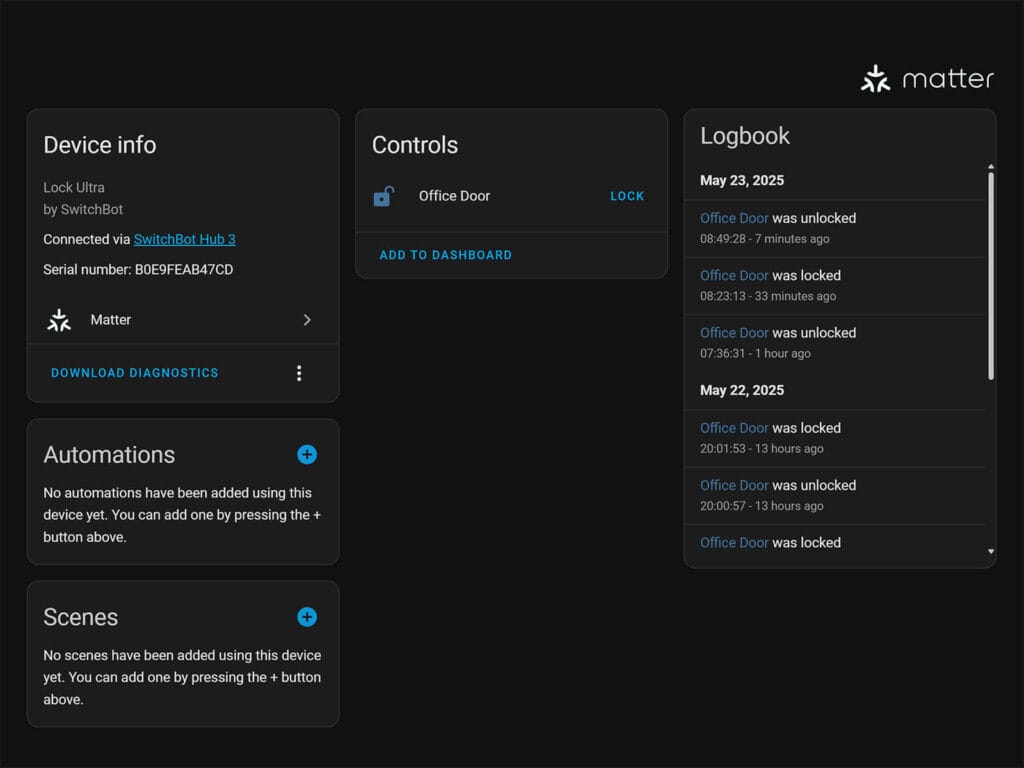Click the unlocked padlock icon for Office Door
This screenshot has height=768, width=1024.
point(383,196)
